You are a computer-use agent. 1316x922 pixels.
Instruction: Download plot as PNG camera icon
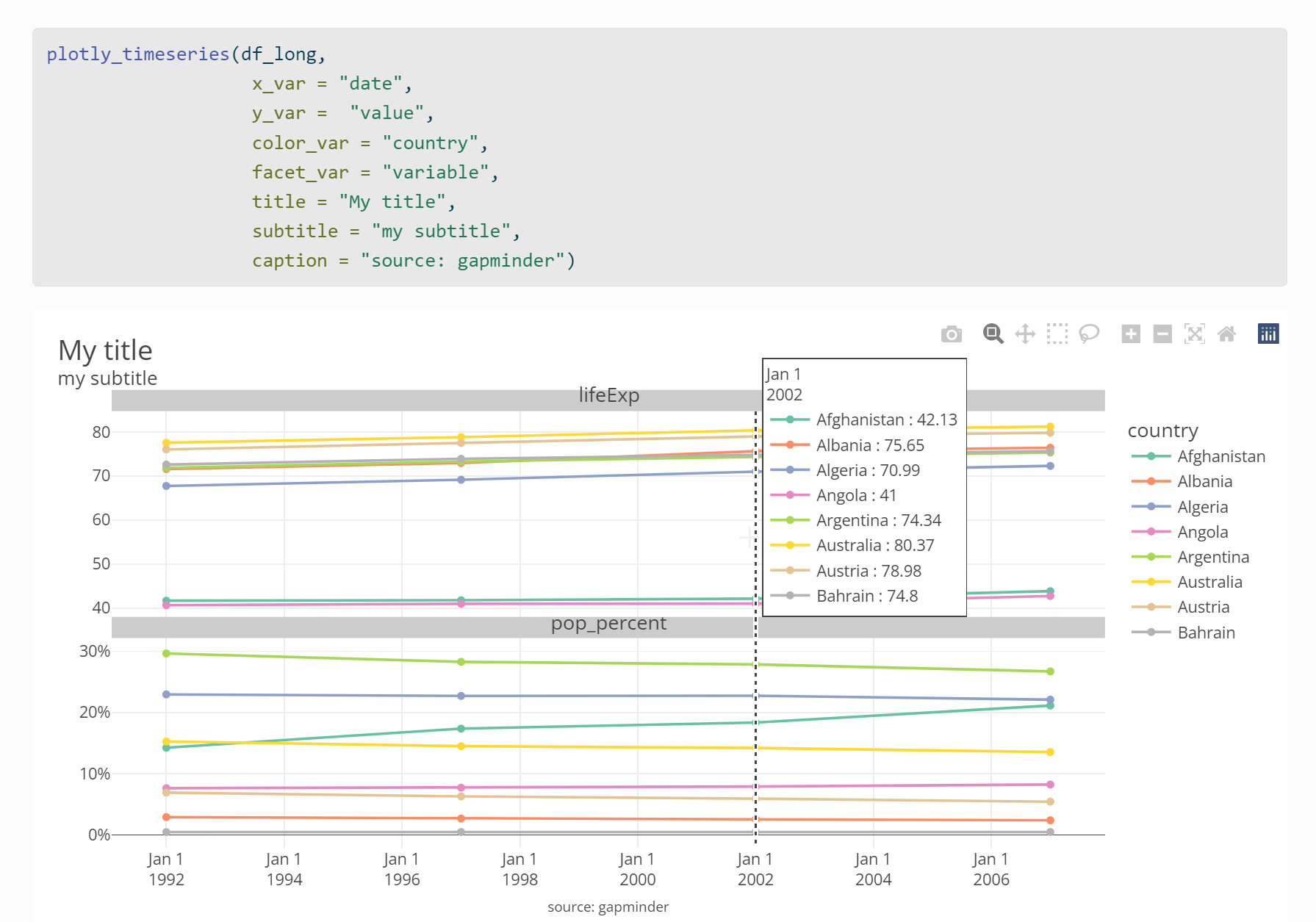(x=952, y=334)
